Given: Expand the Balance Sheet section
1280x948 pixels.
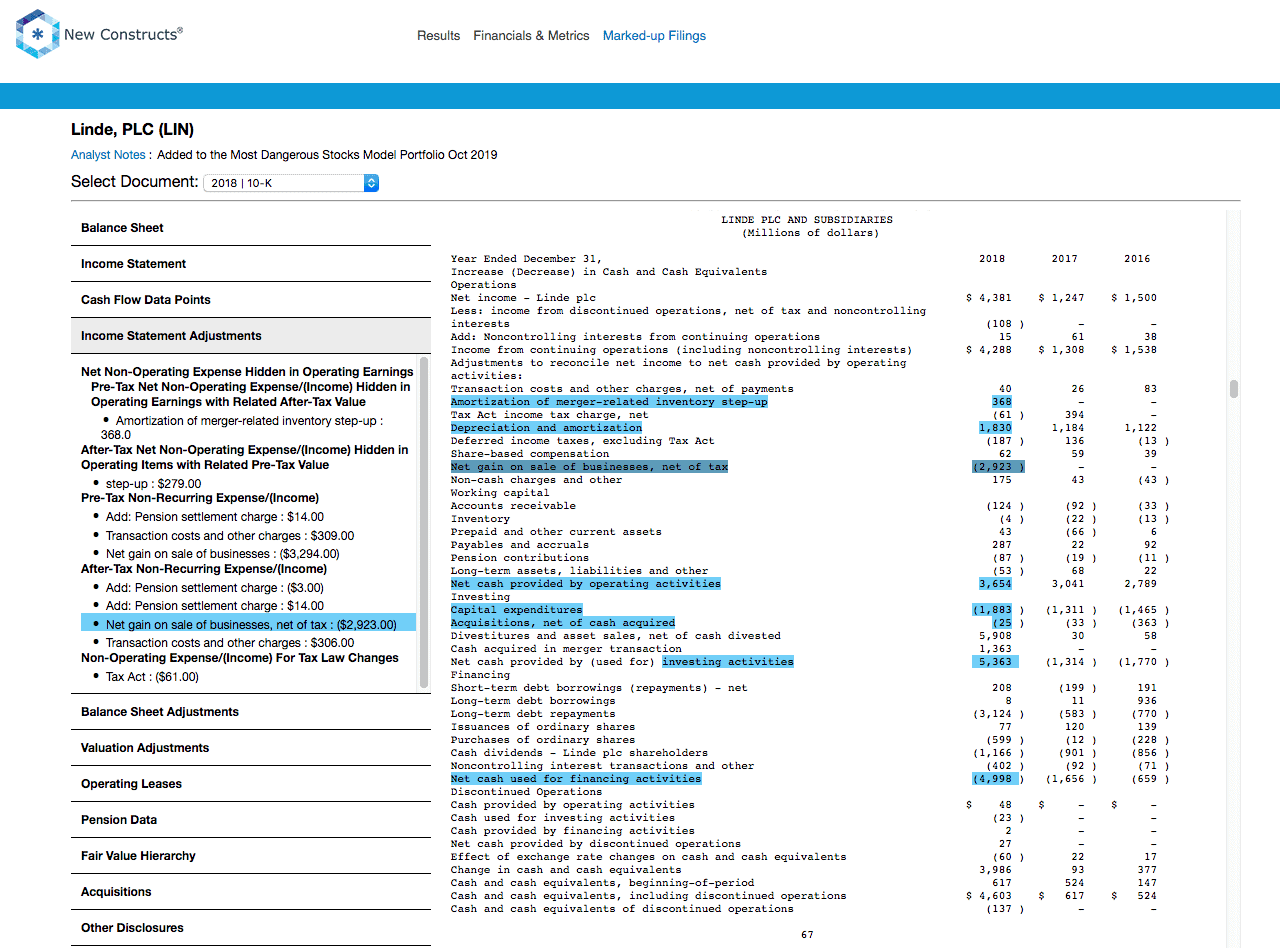Looking at the screenshot, I should coord(251,228).
